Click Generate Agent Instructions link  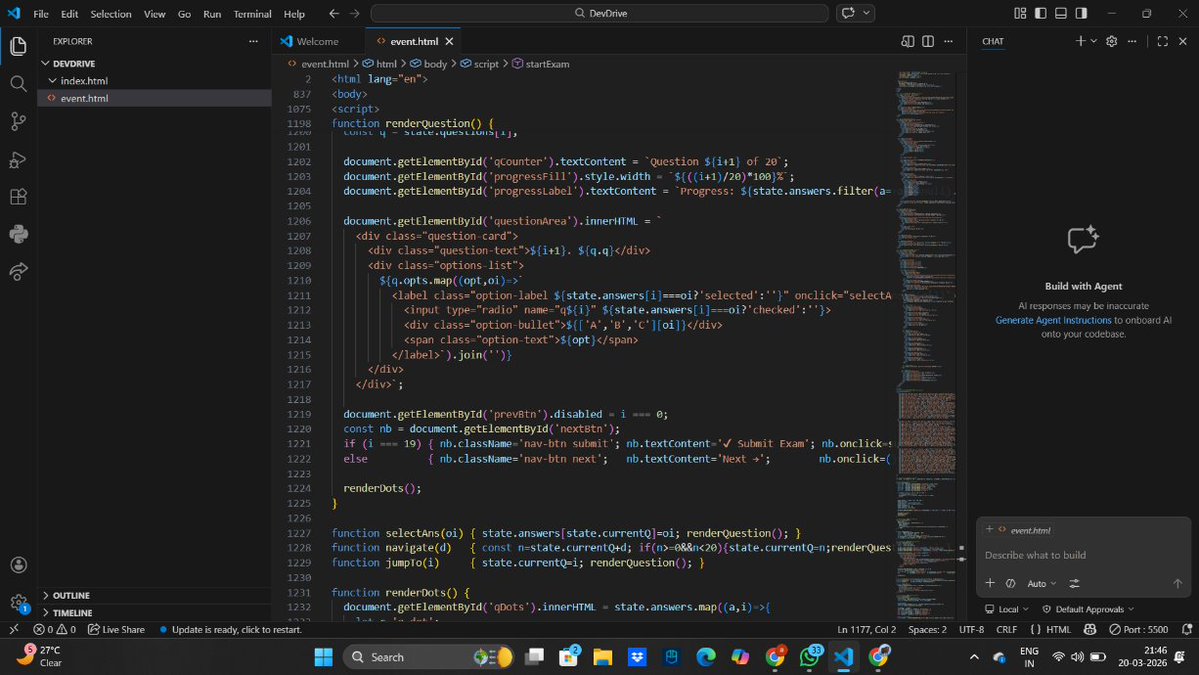1053,320
